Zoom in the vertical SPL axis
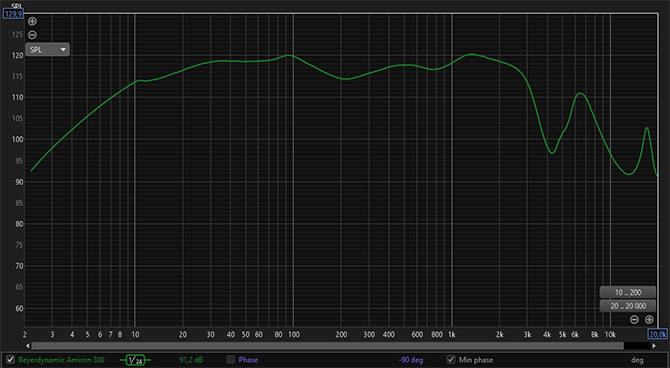 (32, 21)
